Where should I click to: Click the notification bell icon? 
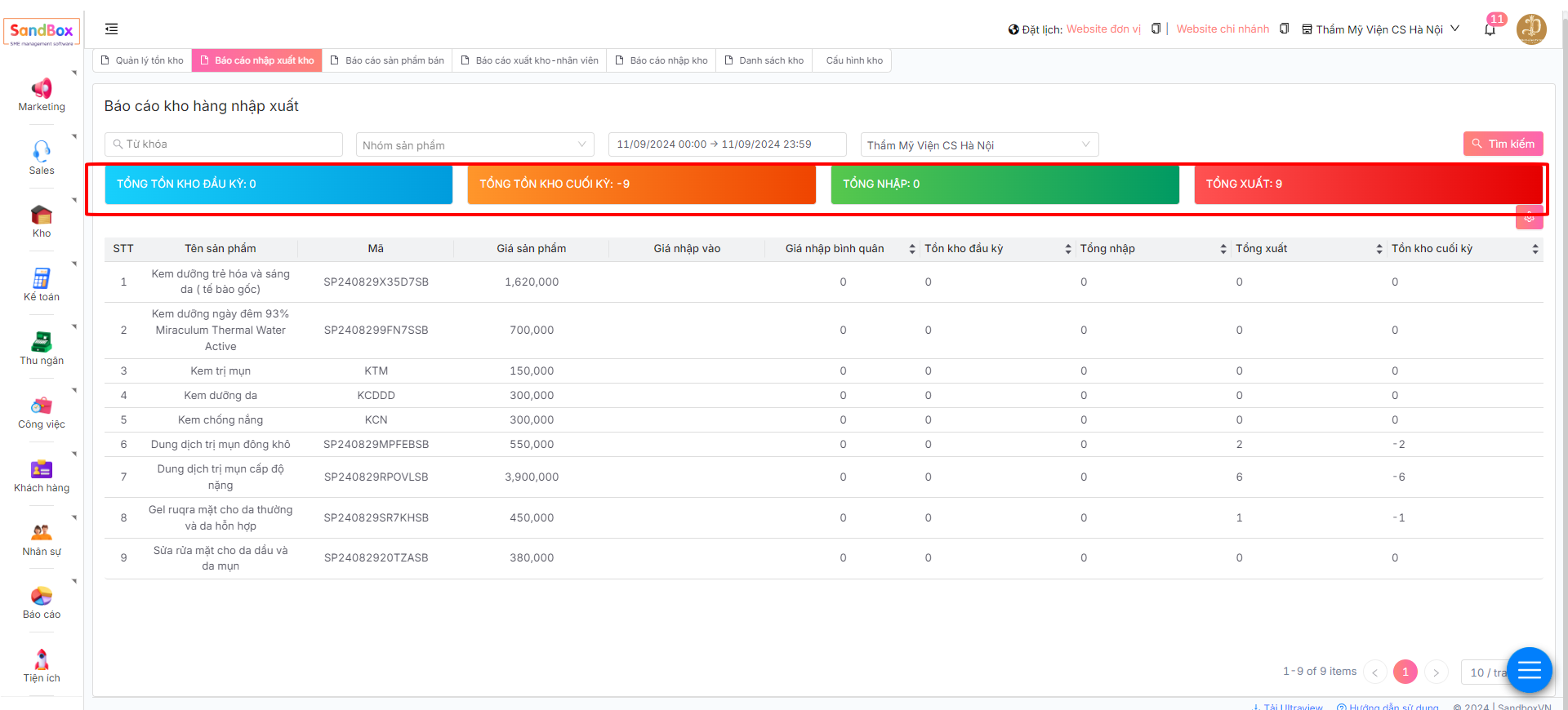(x=1490, y=29)
